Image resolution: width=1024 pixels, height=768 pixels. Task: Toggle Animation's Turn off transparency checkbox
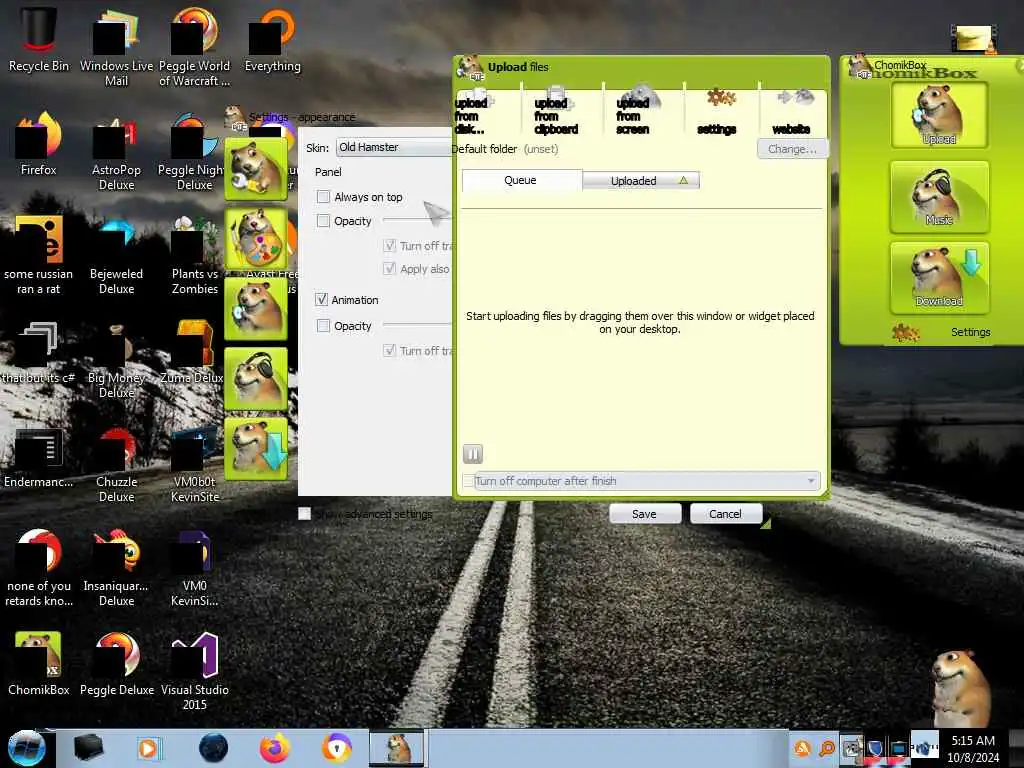[389, 351]
